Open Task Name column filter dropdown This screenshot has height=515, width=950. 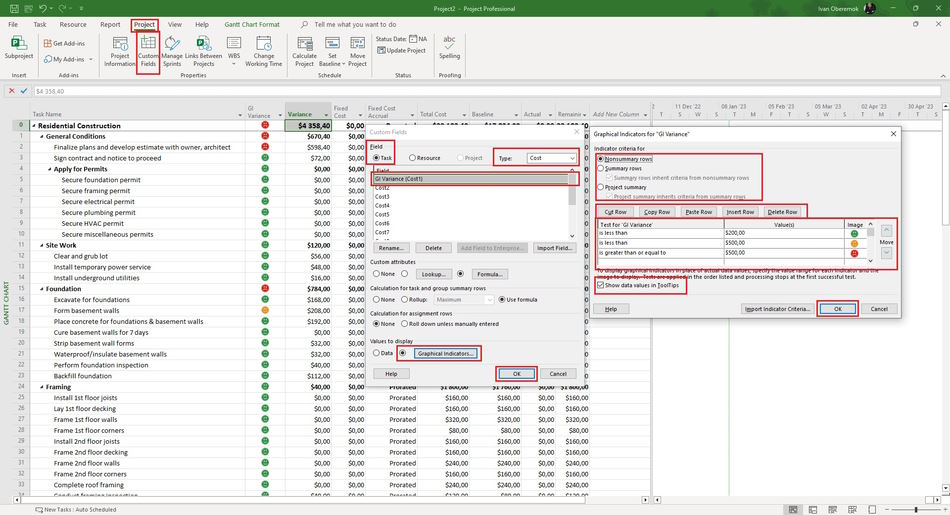pyautogui.click(x=241, y=115)
